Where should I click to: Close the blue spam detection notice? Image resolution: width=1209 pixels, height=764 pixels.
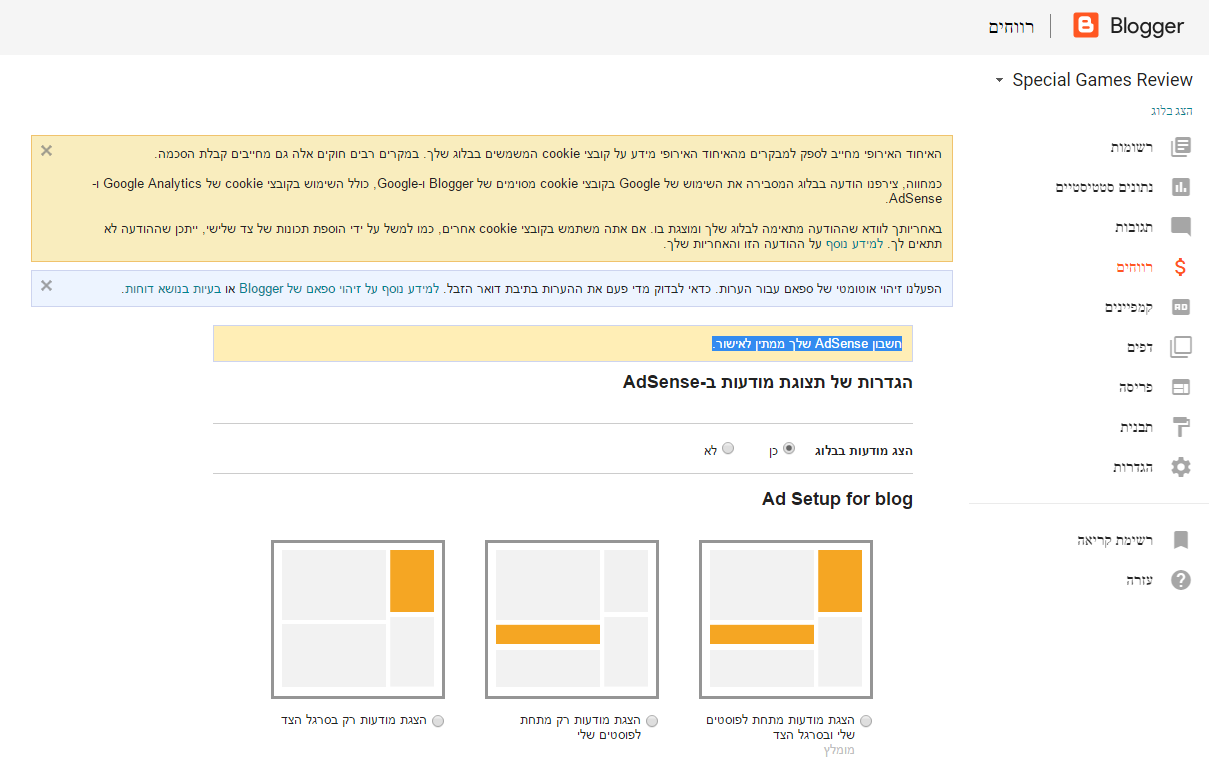pos(46,286)
